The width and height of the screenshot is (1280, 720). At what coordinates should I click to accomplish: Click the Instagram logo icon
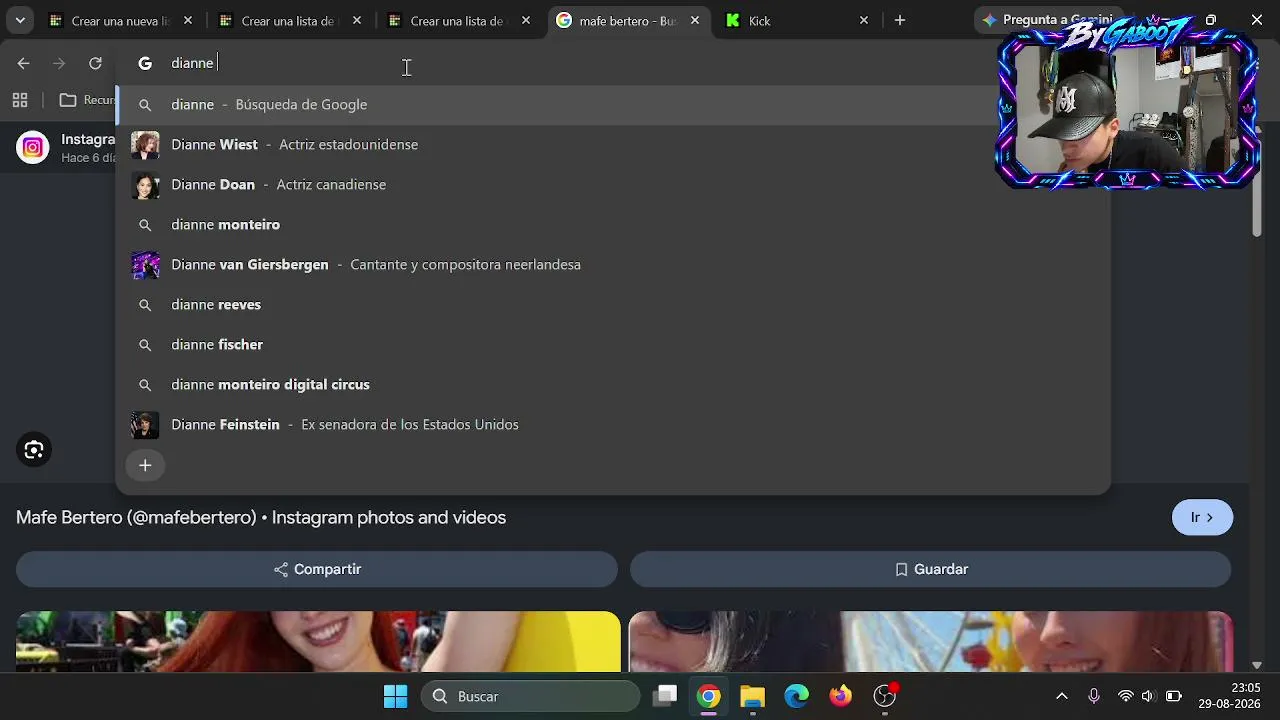pyautogui.click(x=33, y=148)
